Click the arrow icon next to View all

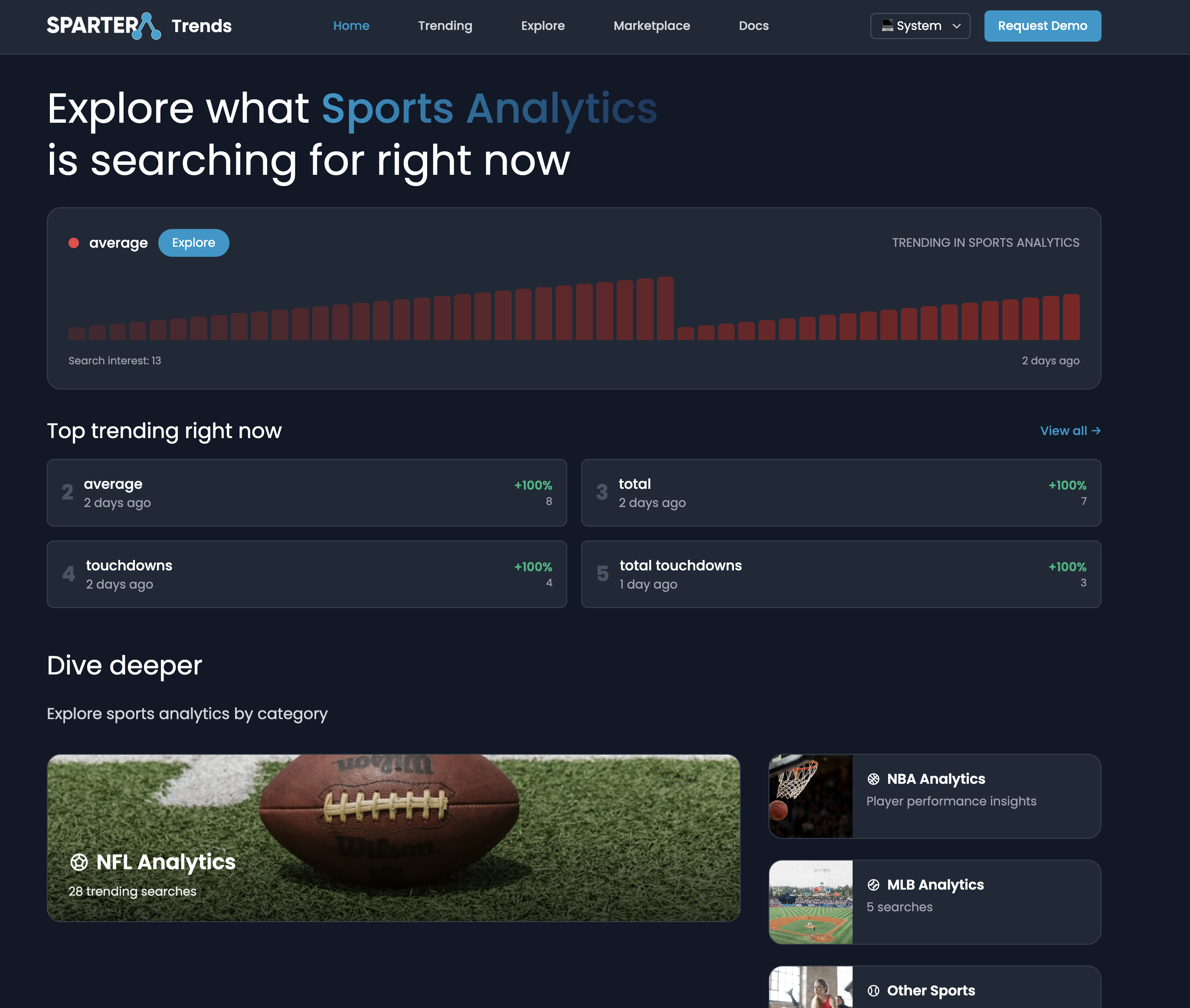tap(1096, 430)
